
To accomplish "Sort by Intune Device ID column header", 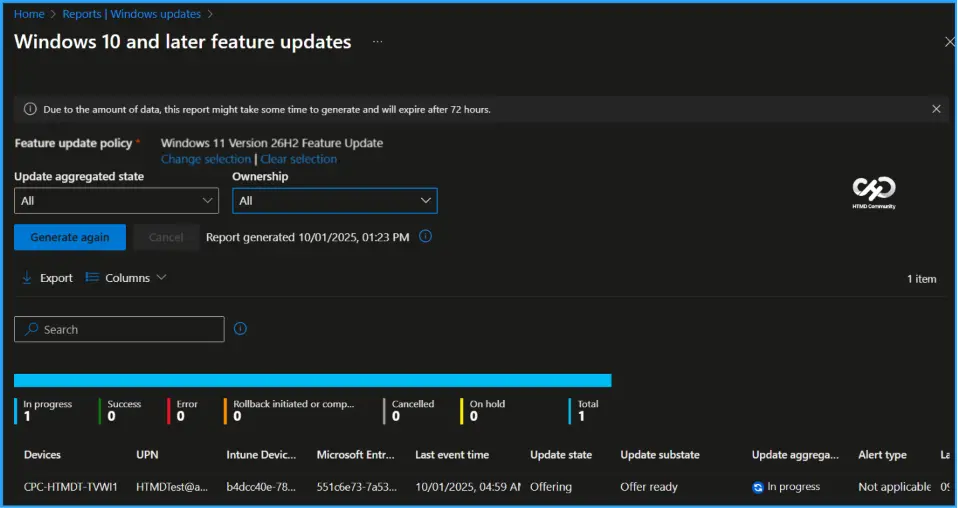I will click(x=261, y=455).
